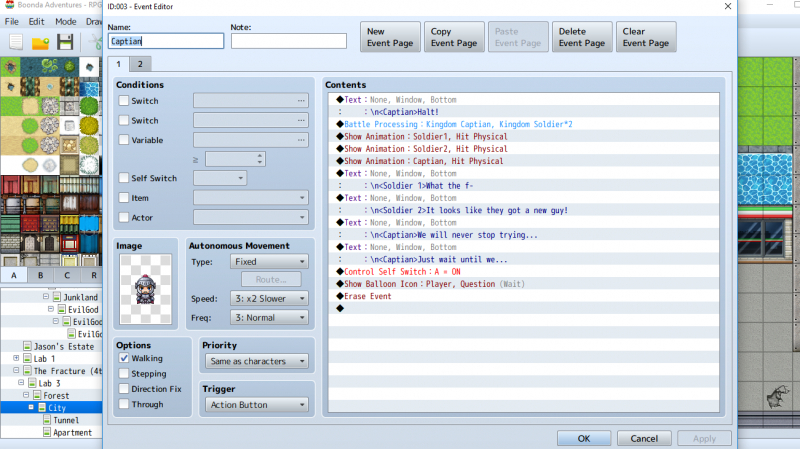This screenshot has width=800, height=449.
Task: Open the Self Switch dropdown
Action: [220, 178]
